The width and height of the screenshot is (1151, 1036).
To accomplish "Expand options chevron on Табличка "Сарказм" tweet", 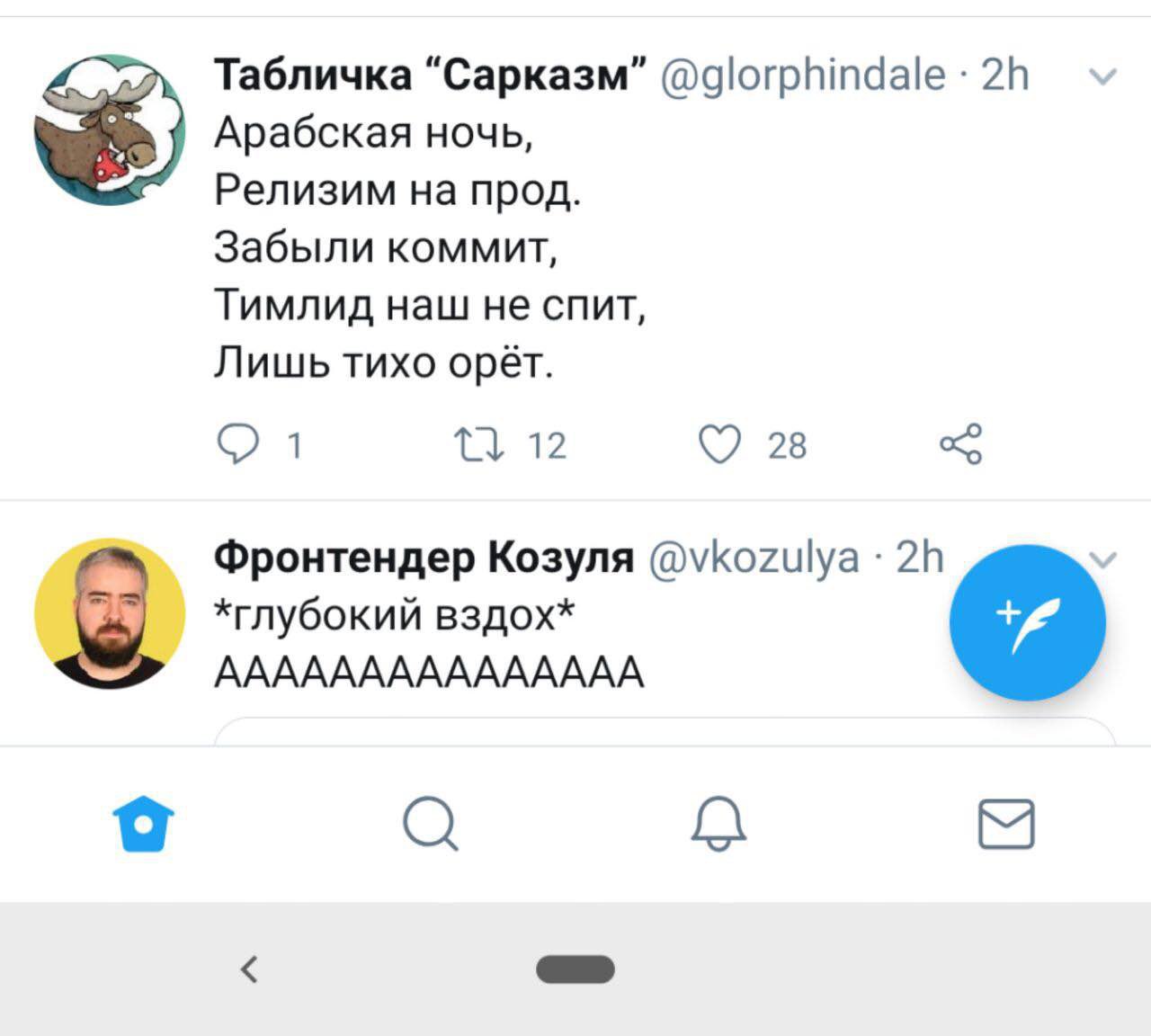I will click(1102, 76).
